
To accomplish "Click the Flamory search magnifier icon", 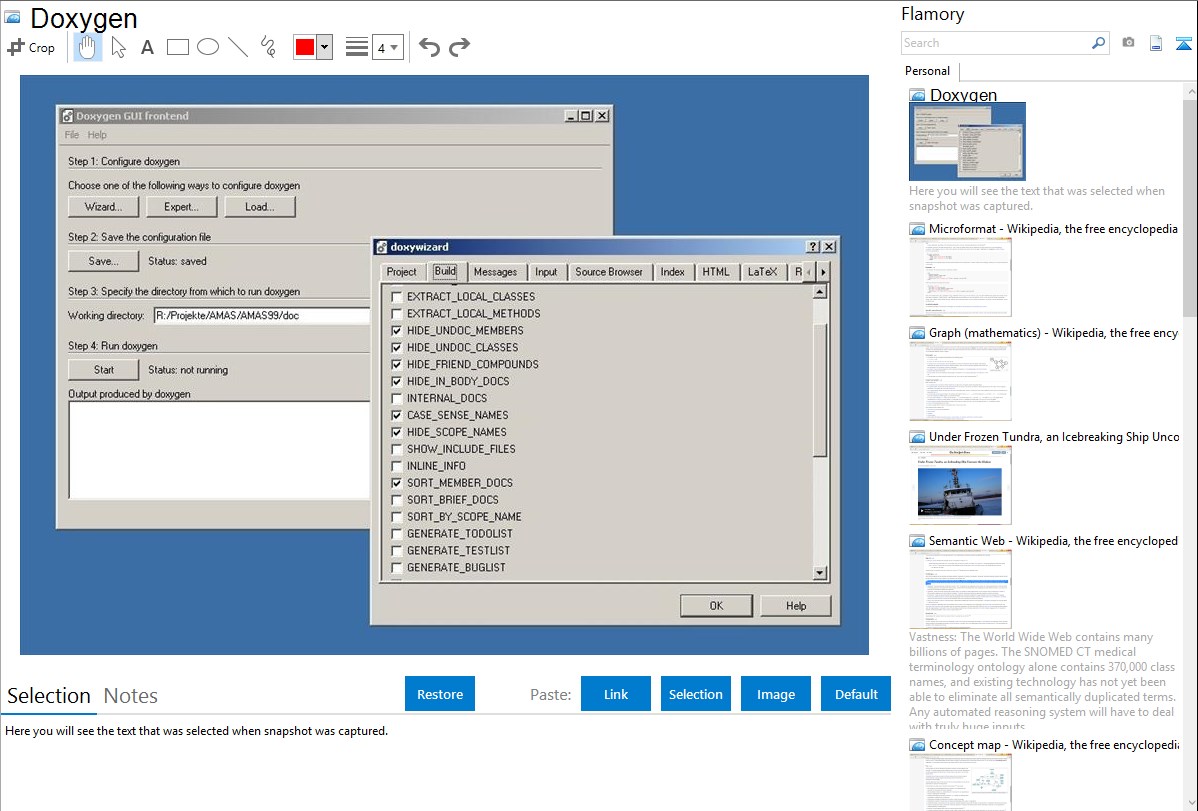I will 1098,43.
